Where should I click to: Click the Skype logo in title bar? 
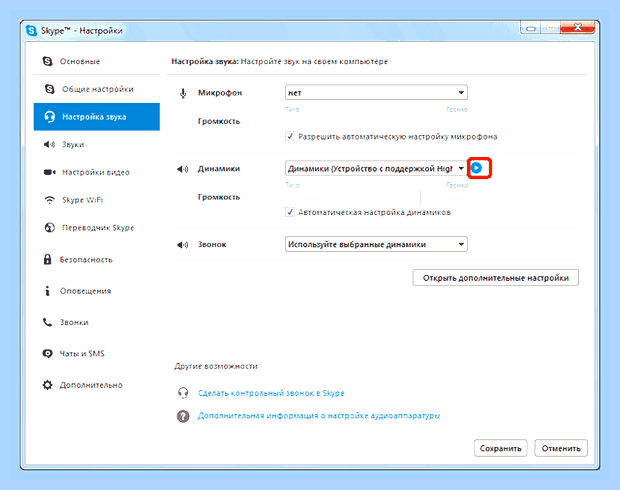pos(31,30)
